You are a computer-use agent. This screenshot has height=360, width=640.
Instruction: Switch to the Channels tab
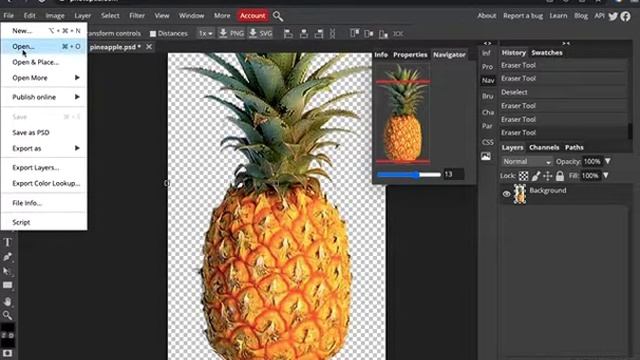[x=544, y=147]
